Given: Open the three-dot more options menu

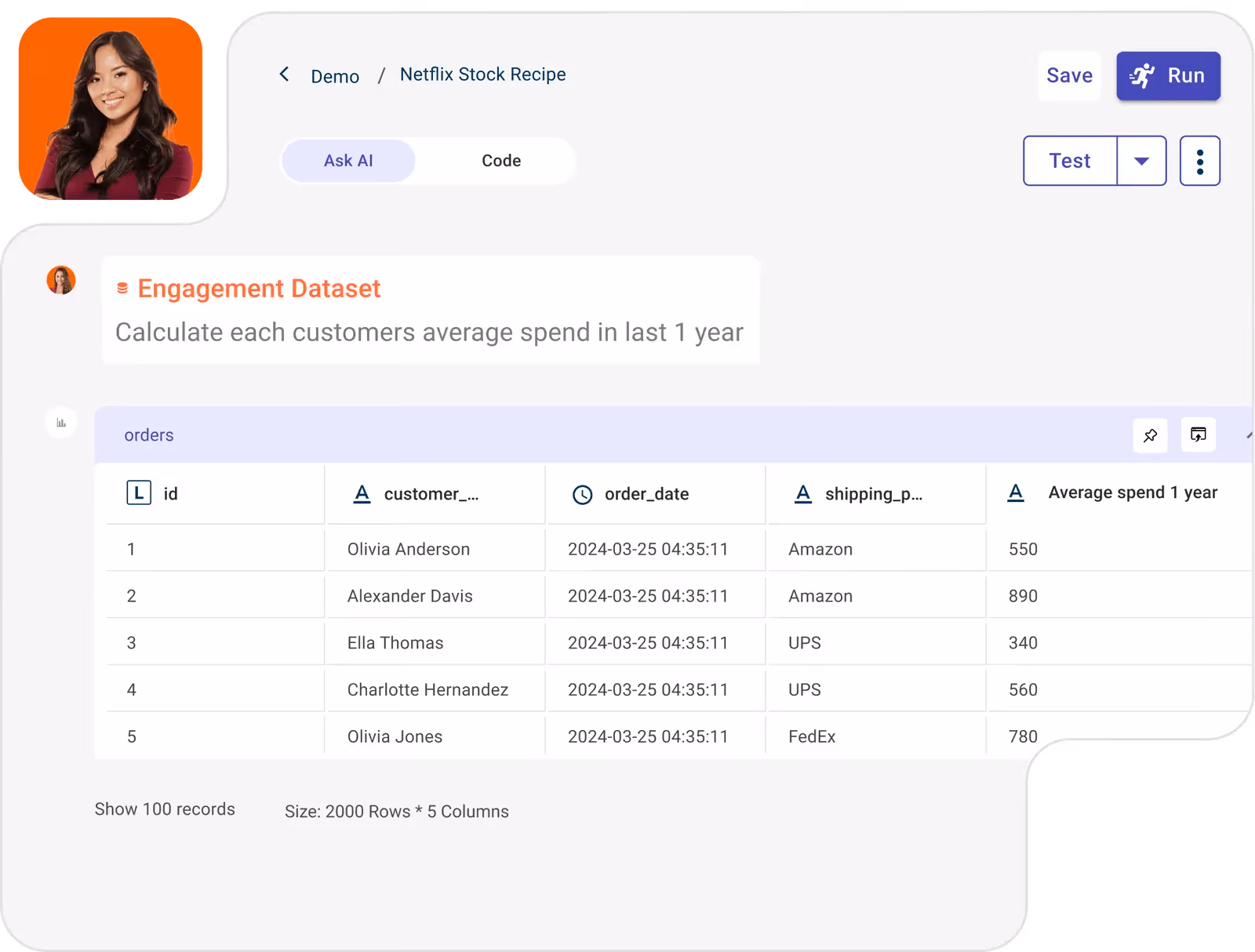Looking at the screenshot, I should 1200,161.
